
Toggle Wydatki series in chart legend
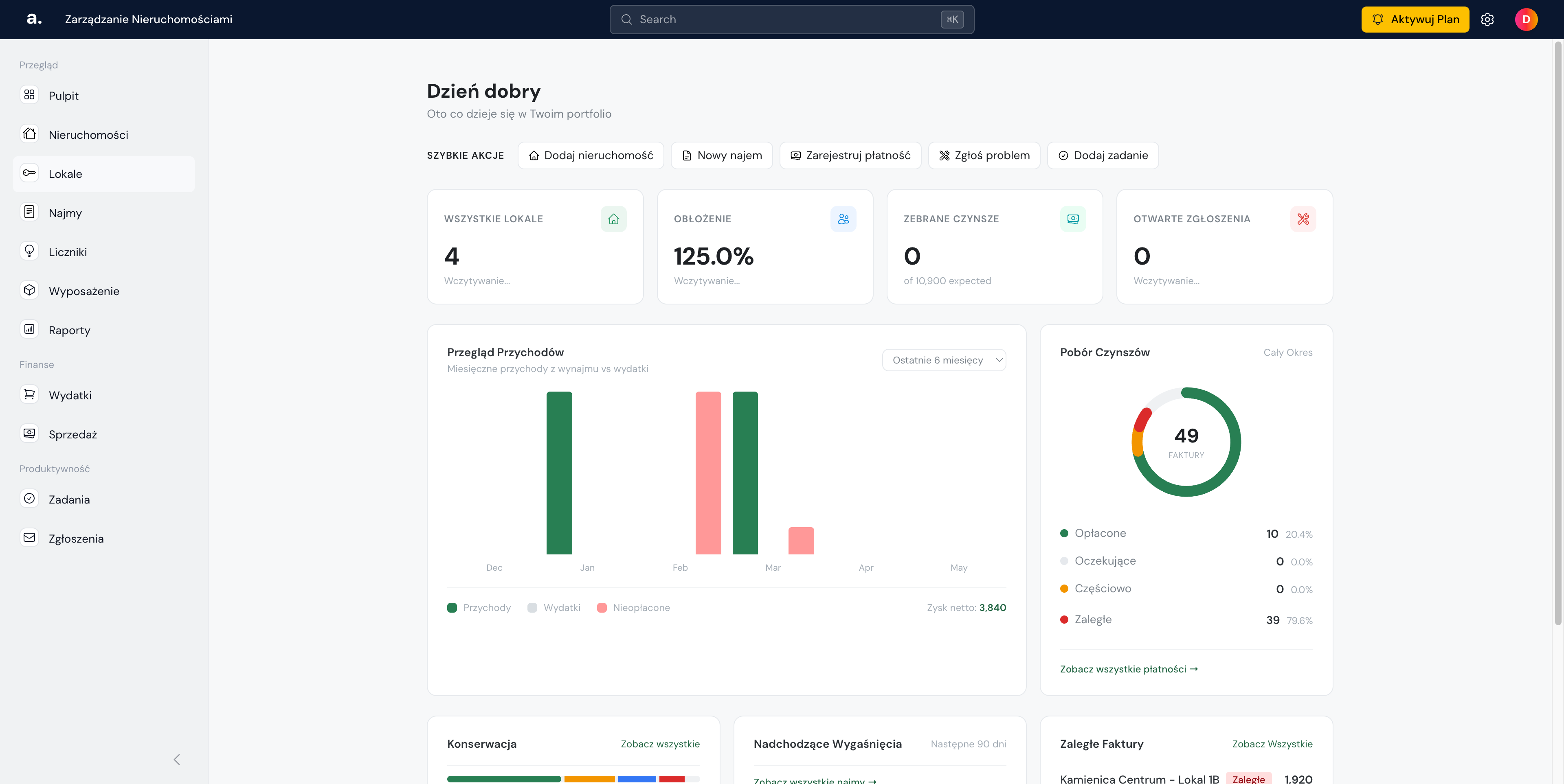[x=554, y=607]
